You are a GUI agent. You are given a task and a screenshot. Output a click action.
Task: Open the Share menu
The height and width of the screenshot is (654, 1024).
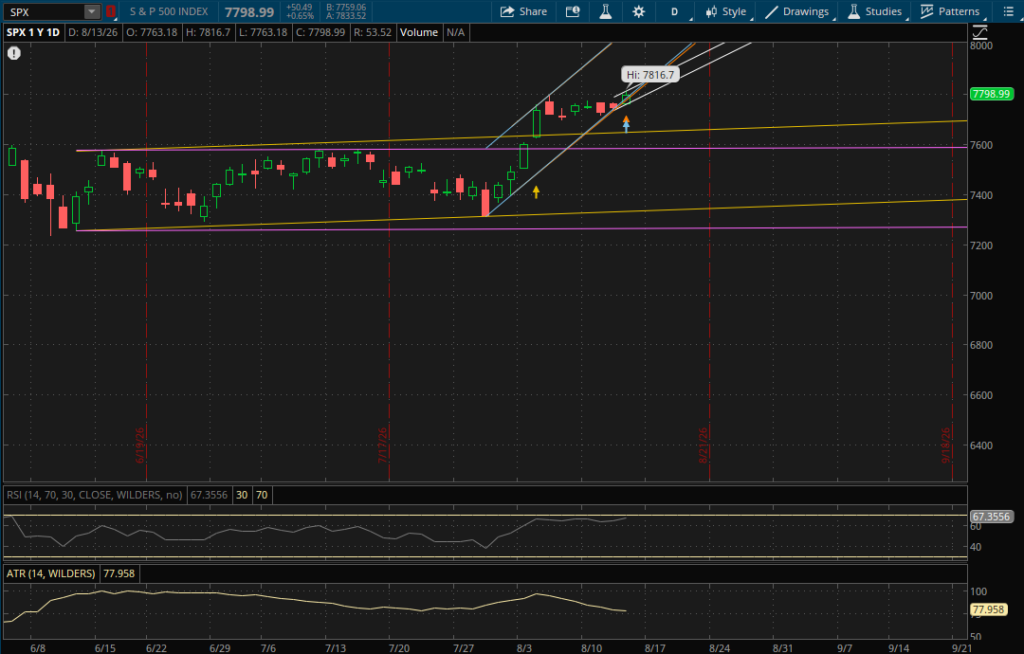pyautogui.click(x=523, y=12)
